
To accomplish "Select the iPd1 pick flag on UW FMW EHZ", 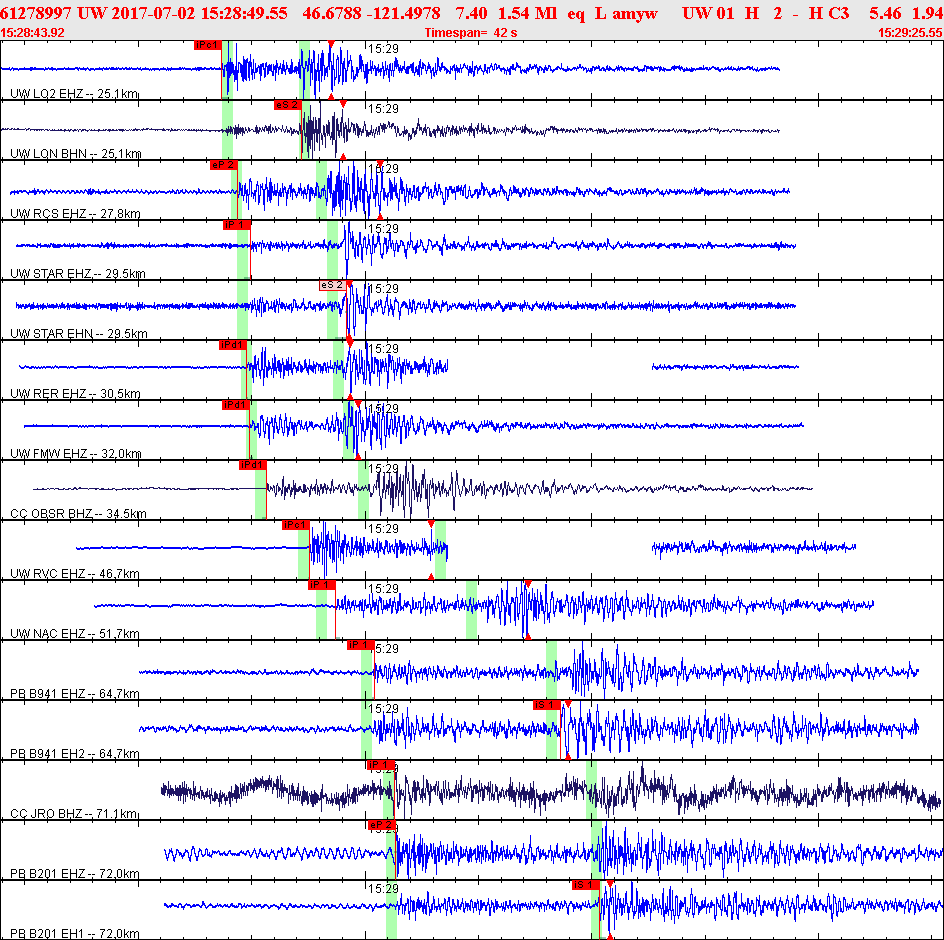I will (x=235, y=405).
